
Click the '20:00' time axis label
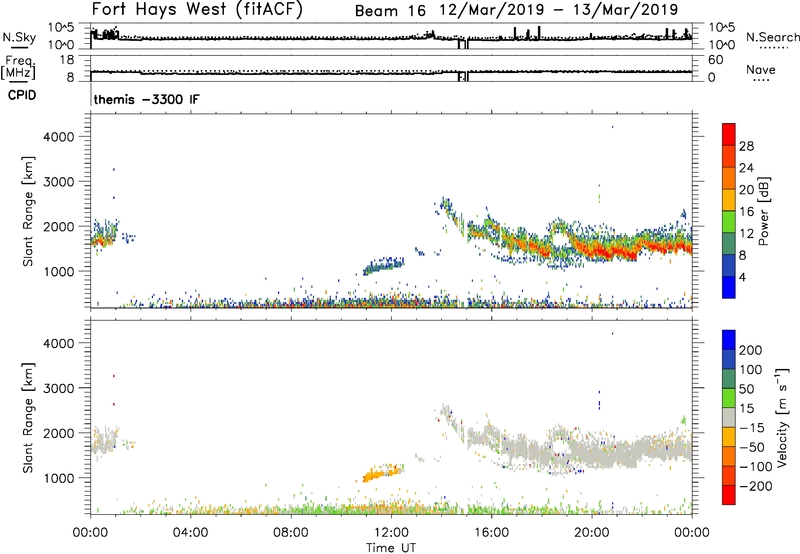tap(591, 533)
